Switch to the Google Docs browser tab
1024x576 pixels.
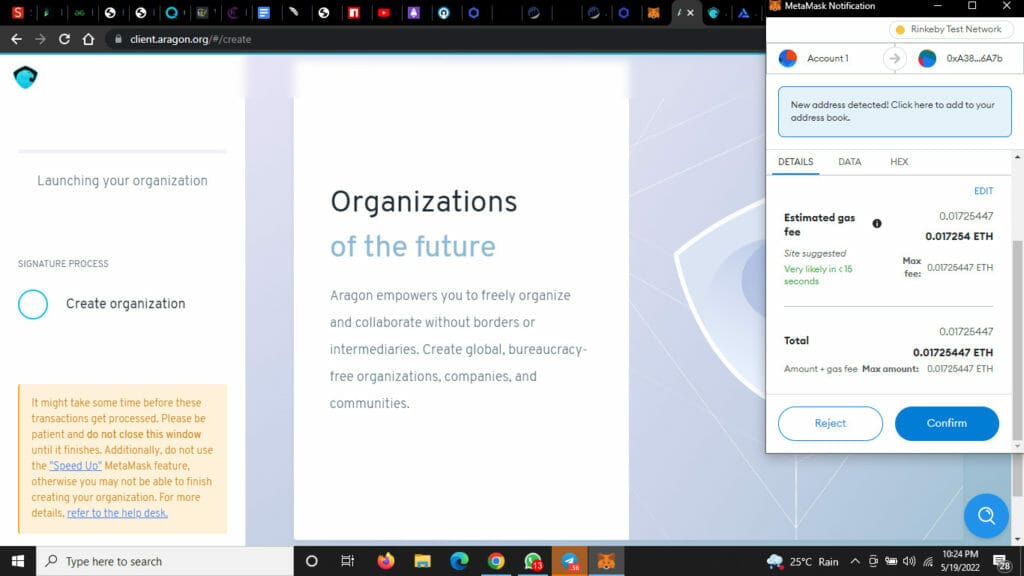coord(264,12)
